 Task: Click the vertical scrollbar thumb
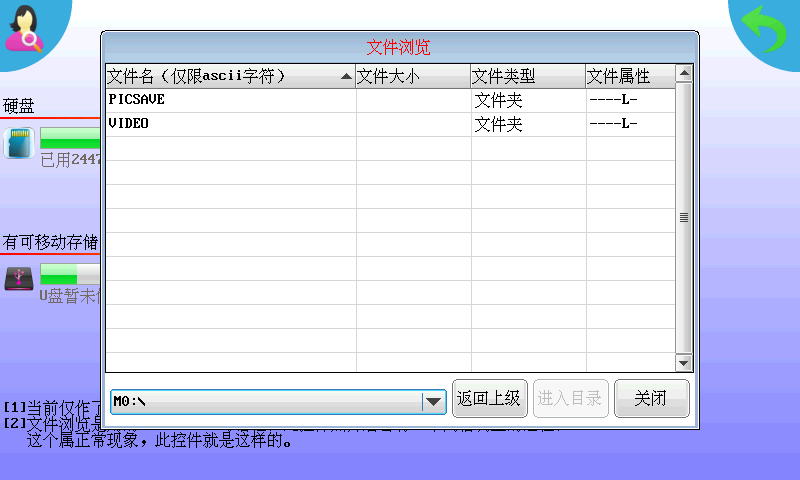(x=684, y=218)
